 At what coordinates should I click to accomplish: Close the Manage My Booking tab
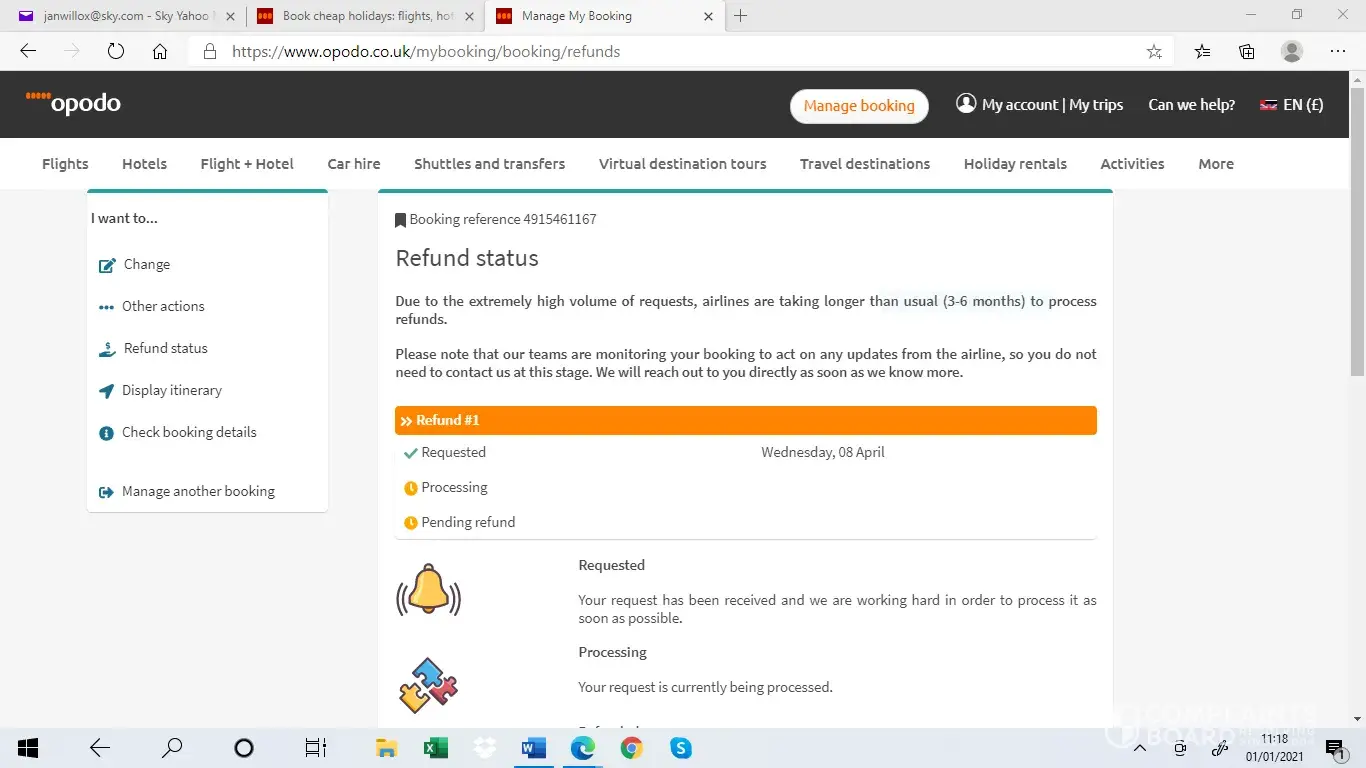pyautogui.click(x=709, y=16)
